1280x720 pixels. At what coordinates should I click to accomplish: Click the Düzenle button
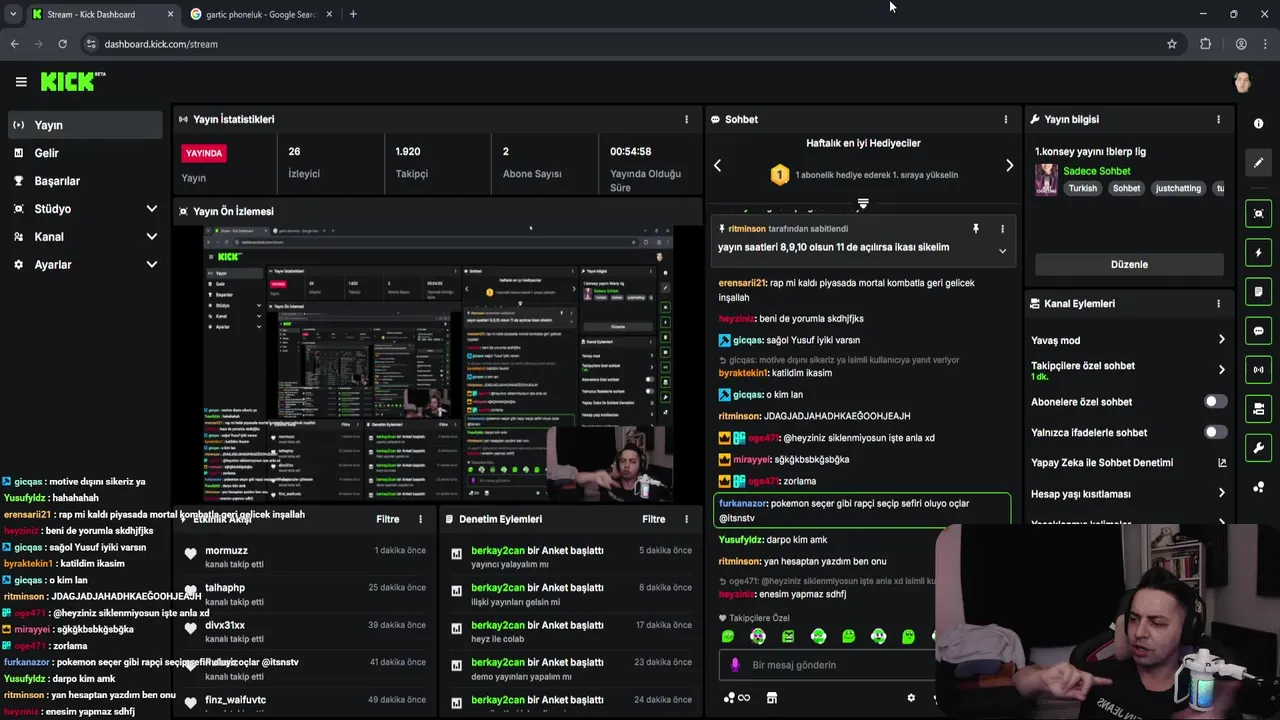(1129, 264)
